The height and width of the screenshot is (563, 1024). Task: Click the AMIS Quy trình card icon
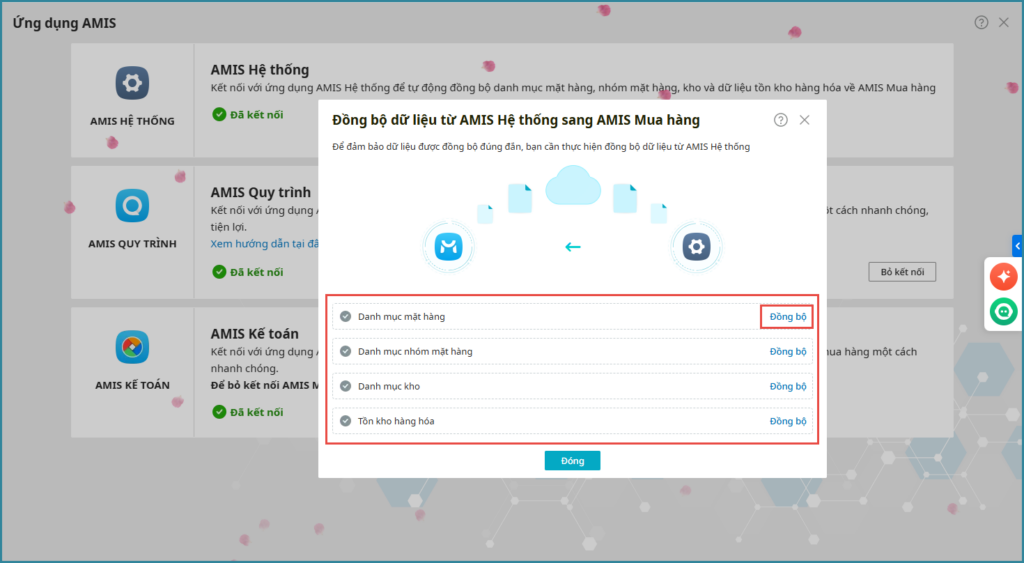(133, 206)
